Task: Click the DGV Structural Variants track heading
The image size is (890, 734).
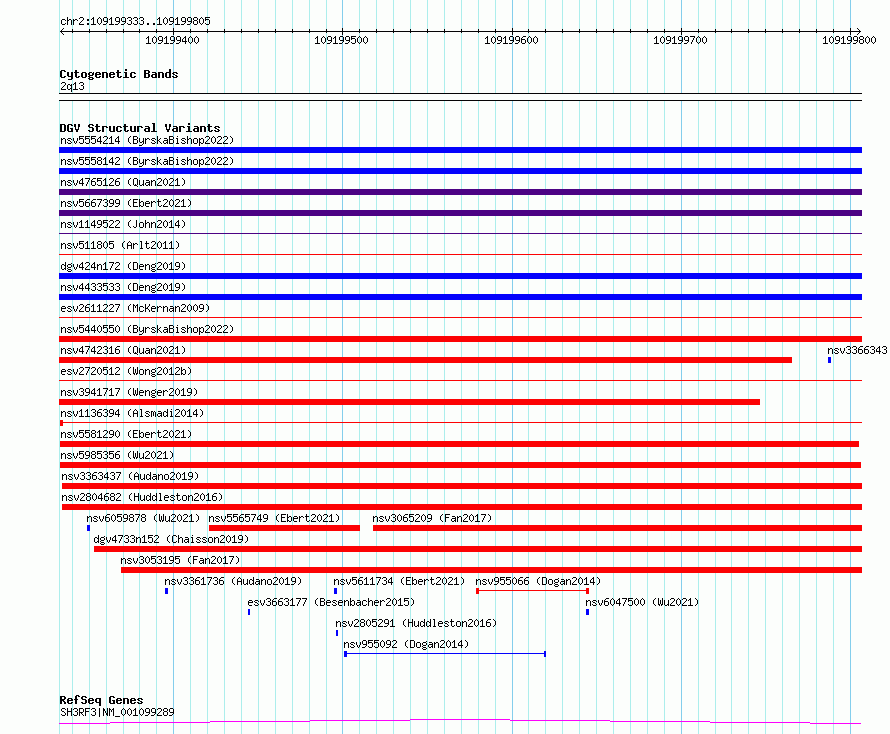Action: [x=140, y=128]
